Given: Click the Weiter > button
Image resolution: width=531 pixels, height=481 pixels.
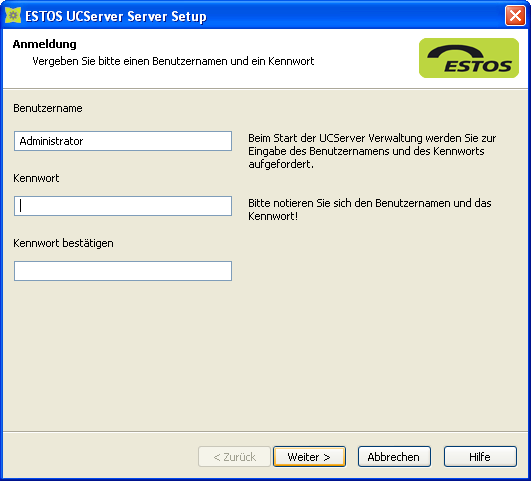Looking at the screenshot, I should coord(309,457).
